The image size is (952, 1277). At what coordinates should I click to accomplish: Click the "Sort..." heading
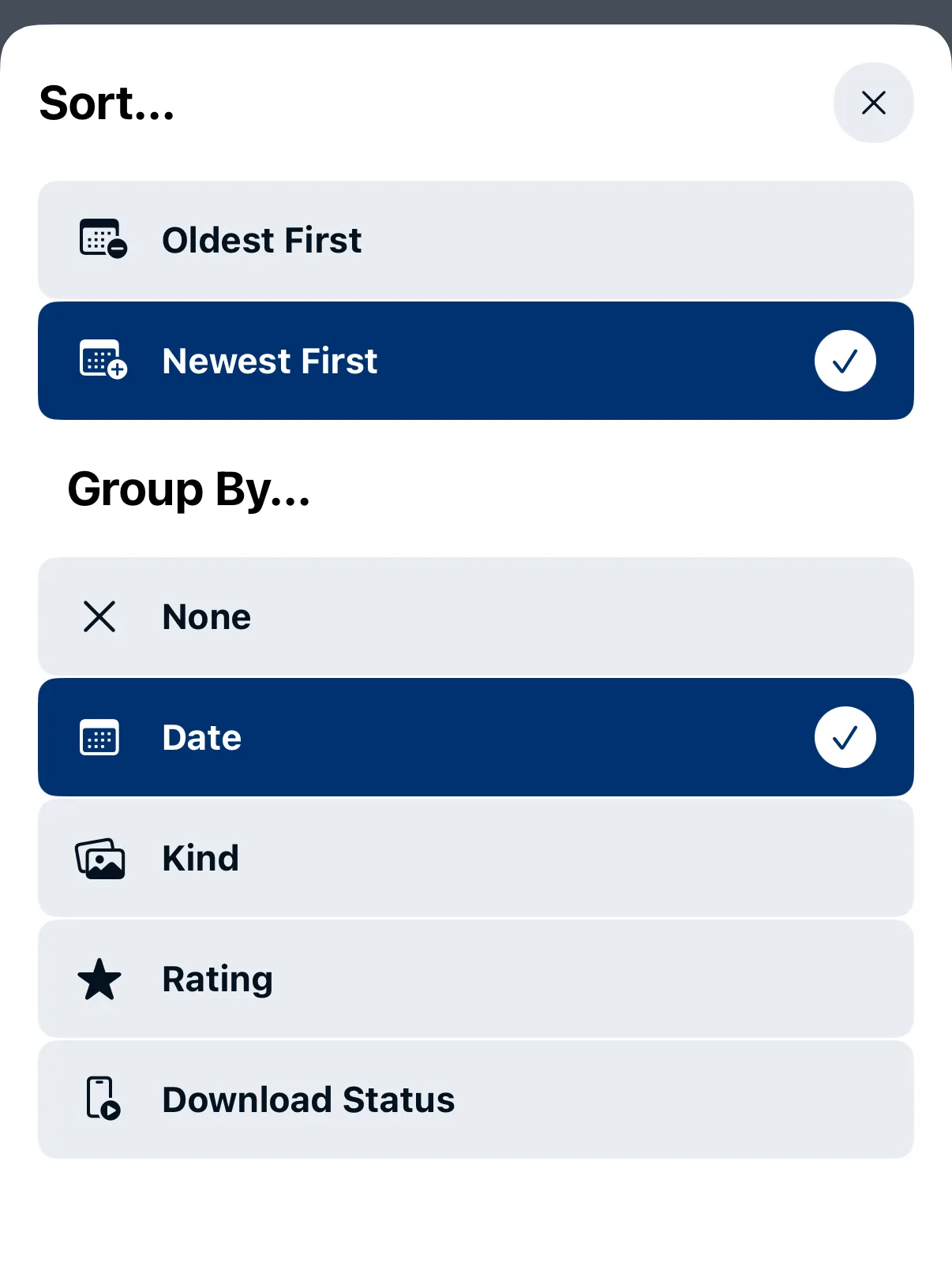[x=107, y=103]
